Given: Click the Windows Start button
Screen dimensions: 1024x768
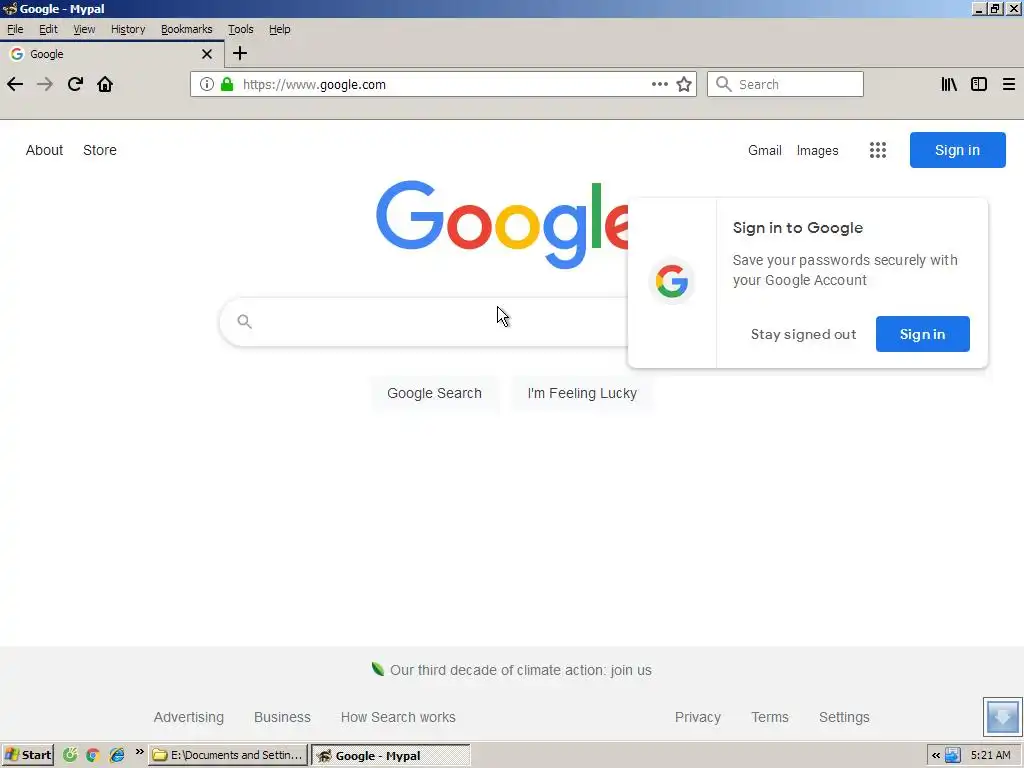Looking at the screenshot, I should [x=27, y=756].
